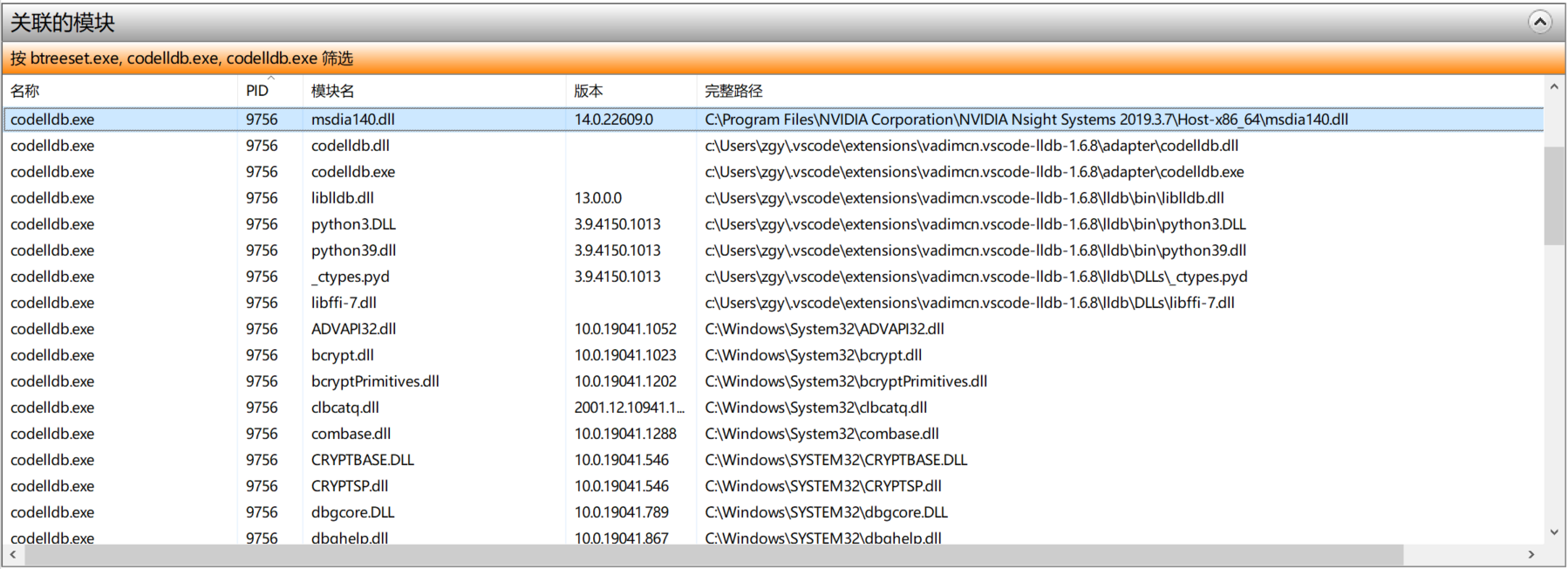Select the clbcatq.dll module row
1568x569 pixels.
point(774,408)
